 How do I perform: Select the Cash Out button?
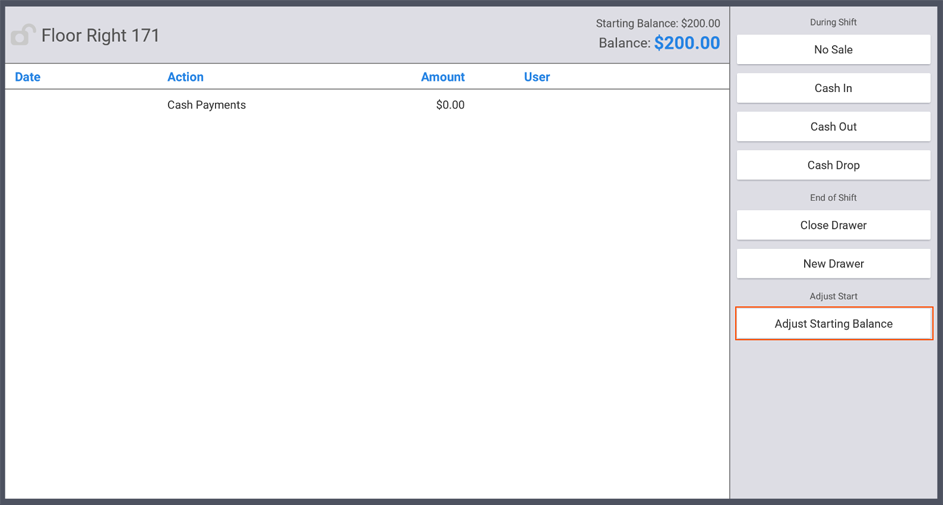[x=833, y=127]
